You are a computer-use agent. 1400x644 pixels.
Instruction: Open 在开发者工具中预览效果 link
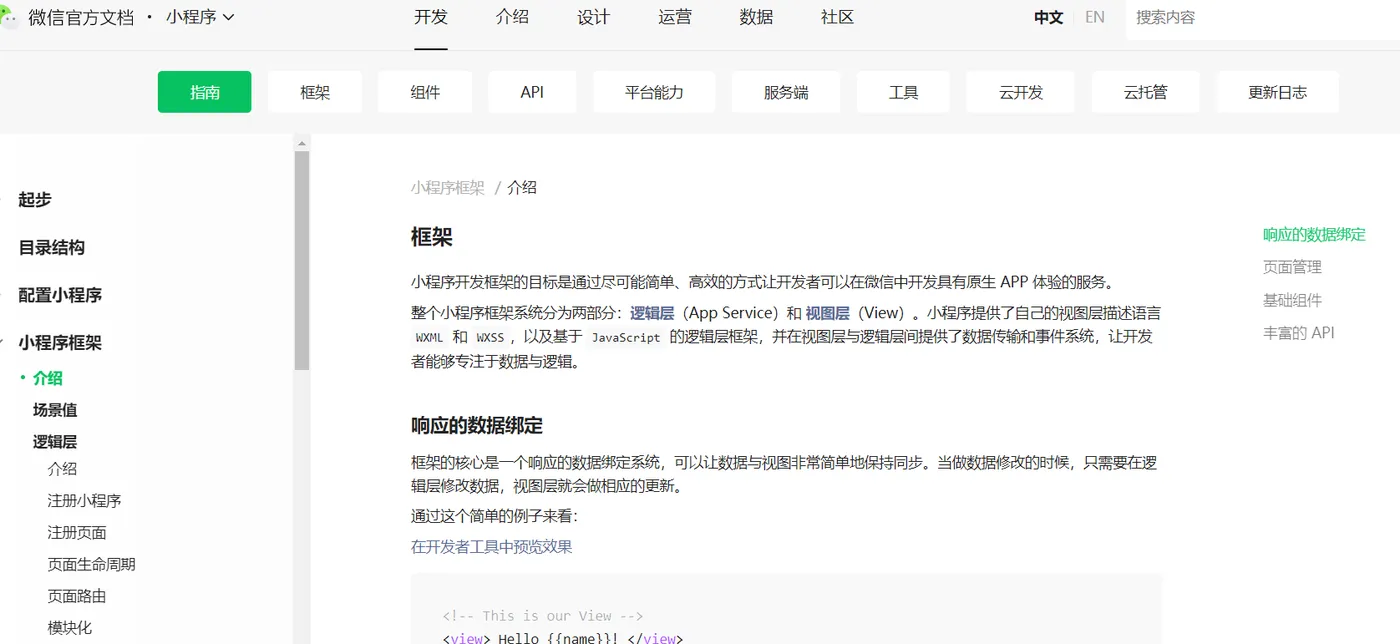(x=491, y=547)
